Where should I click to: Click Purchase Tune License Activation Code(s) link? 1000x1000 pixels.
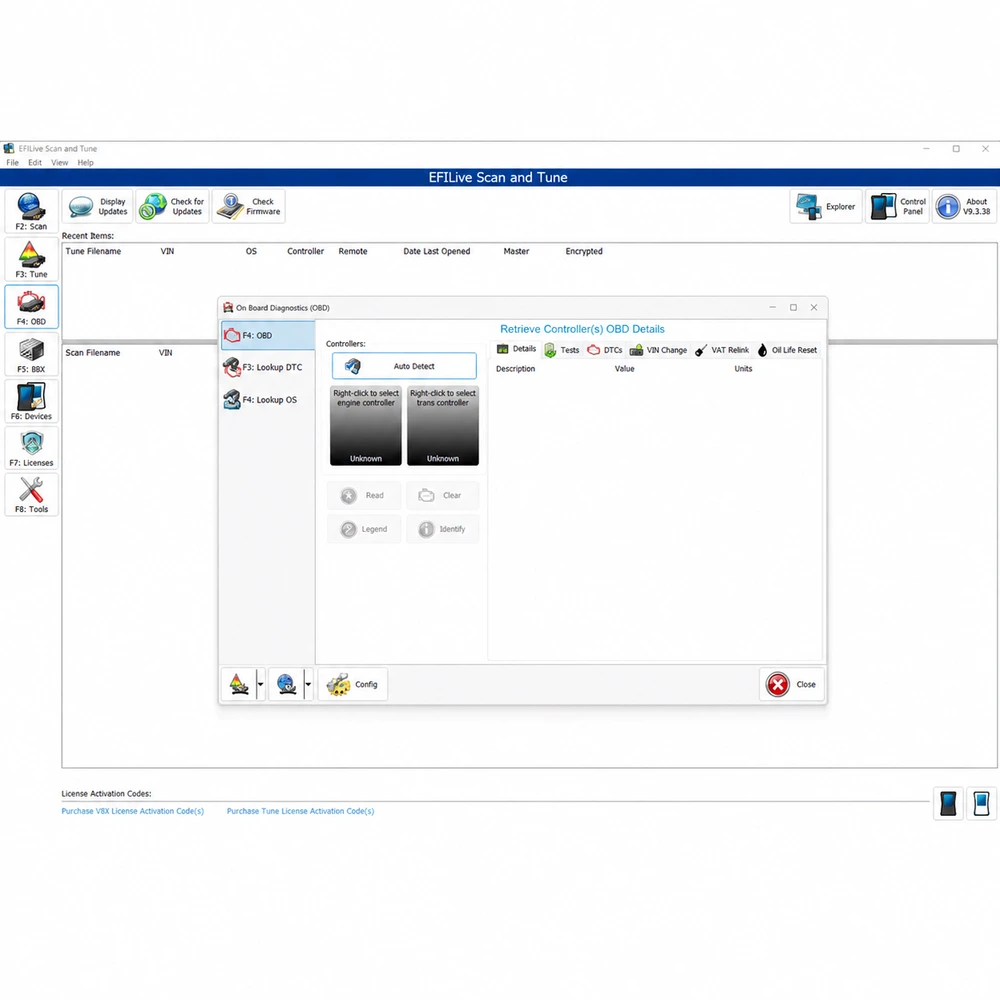(300, 811)
